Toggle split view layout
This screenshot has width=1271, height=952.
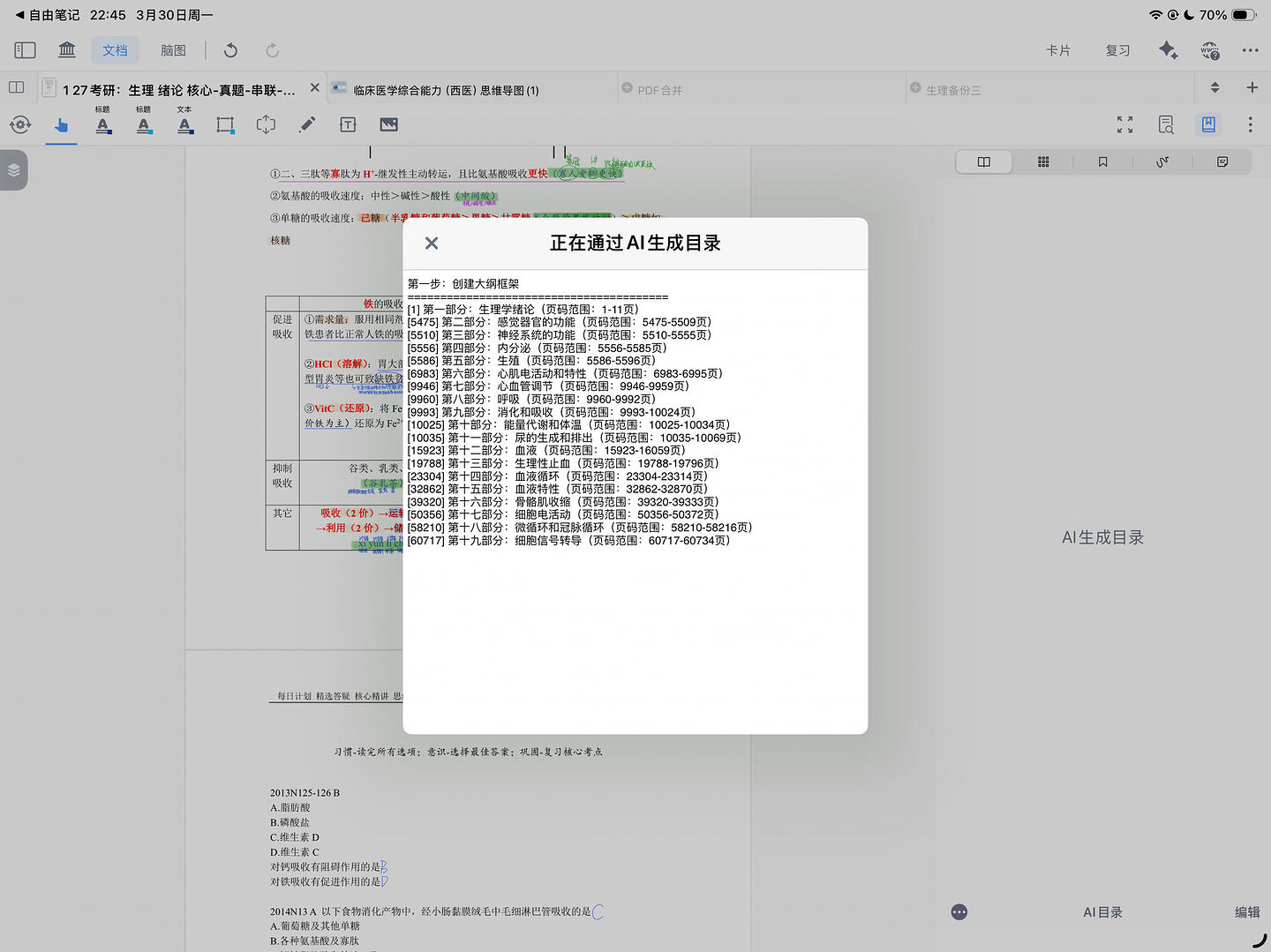point(16,87)
